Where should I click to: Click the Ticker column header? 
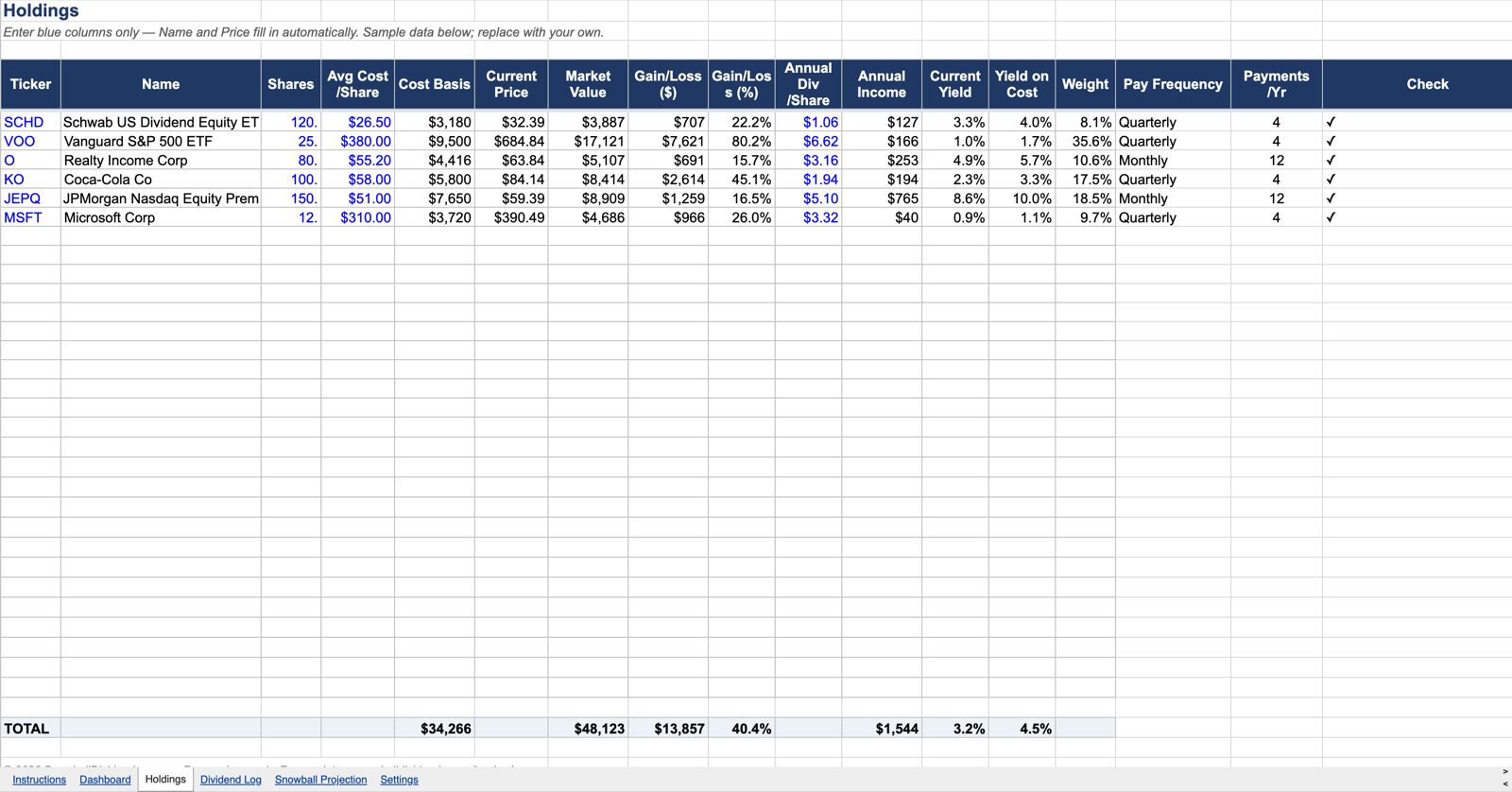[x=31, y=84]
